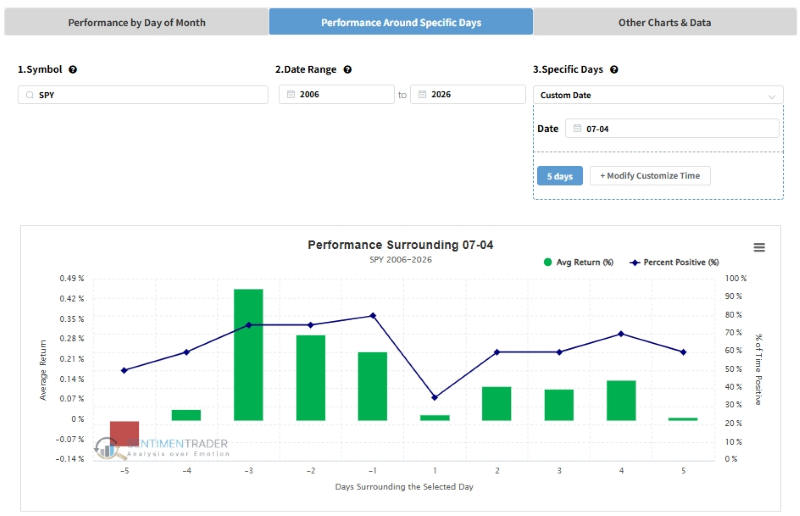Click the line marker above day -2 bar

pyautogui.click(x=311, y=325)
